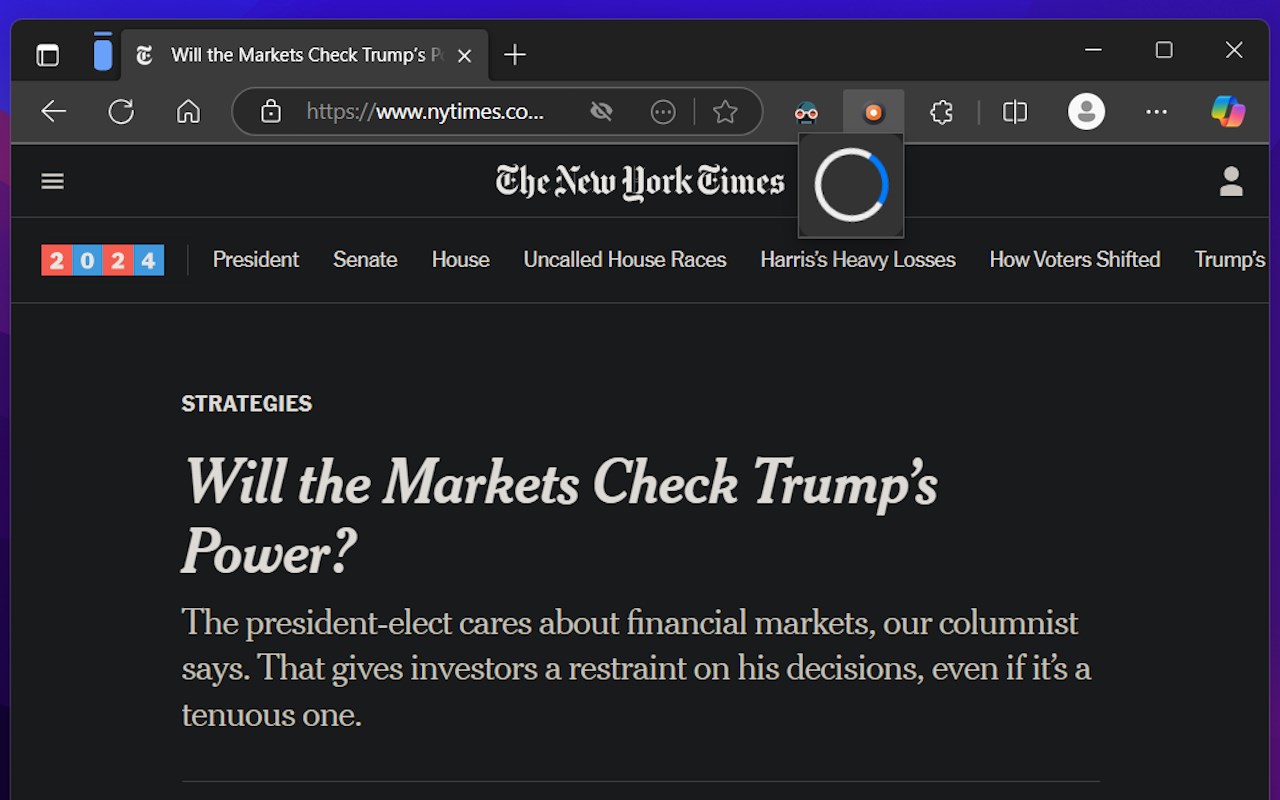Click the address bar URL field
The image size is (1280, 800).
pyautogui.click(x=425, y=112)
